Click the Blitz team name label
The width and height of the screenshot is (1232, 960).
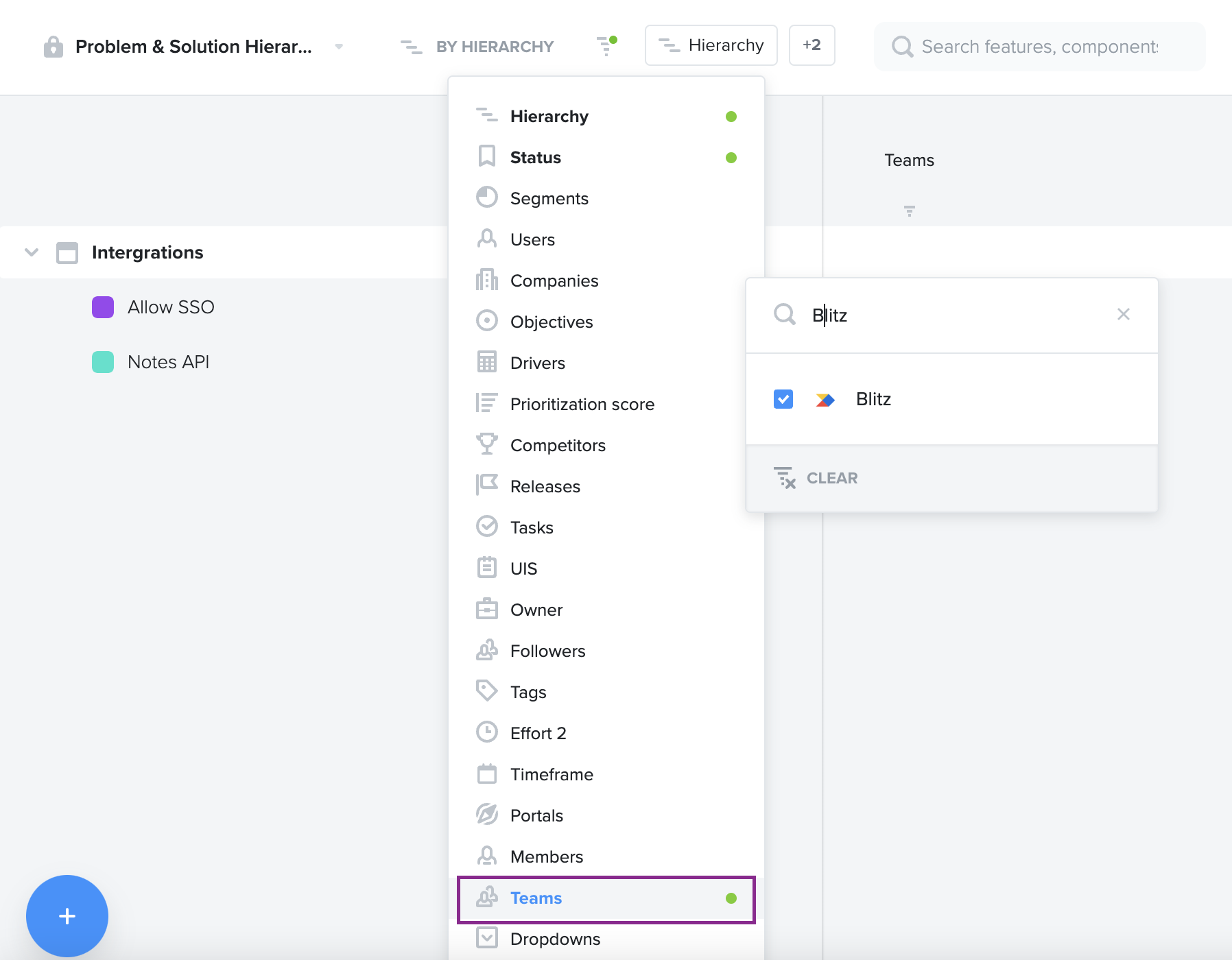(873, 399)
